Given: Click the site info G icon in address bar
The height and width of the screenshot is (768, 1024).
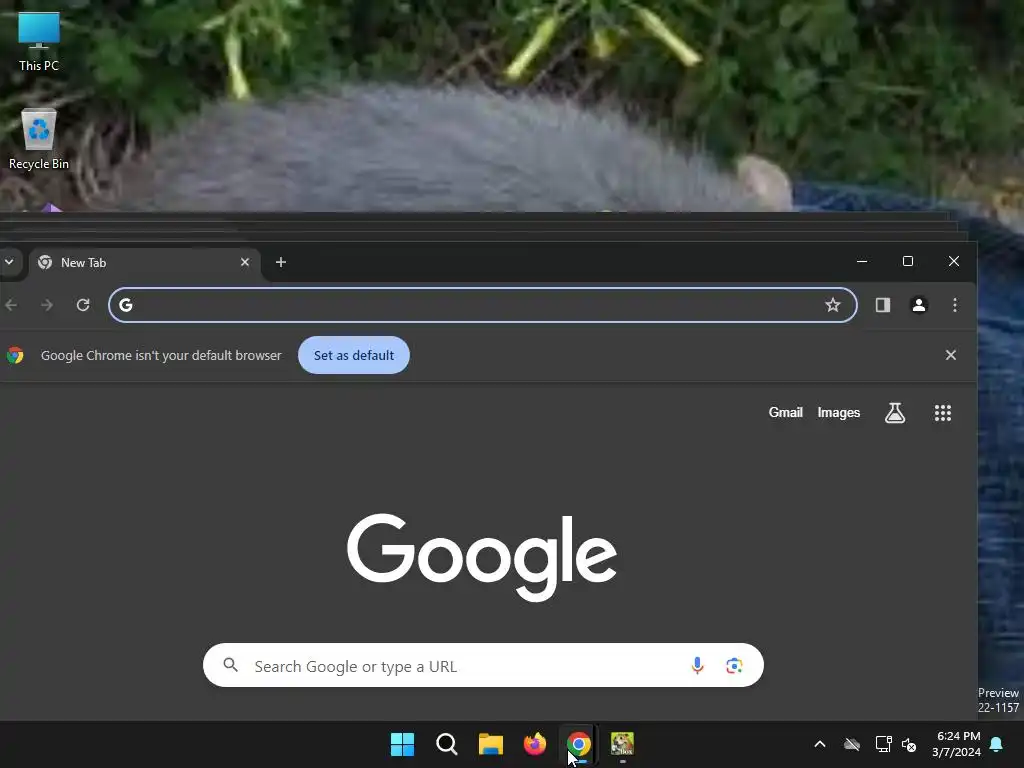Looking at the screenshot, I should coord(126,305).
